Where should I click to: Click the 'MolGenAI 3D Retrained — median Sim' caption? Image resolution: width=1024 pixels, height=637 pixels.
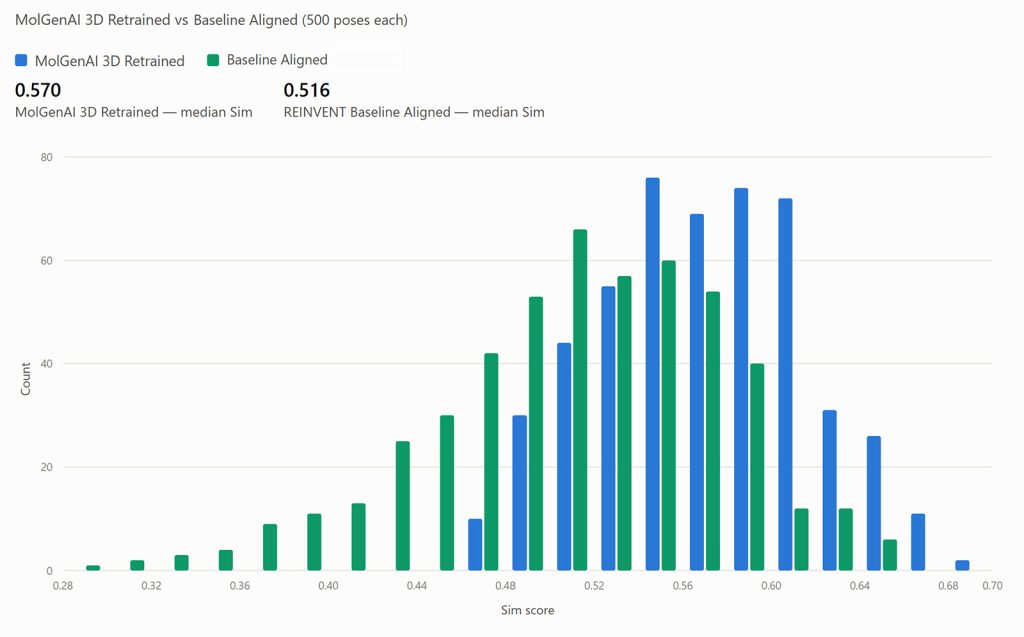(134, 112)
